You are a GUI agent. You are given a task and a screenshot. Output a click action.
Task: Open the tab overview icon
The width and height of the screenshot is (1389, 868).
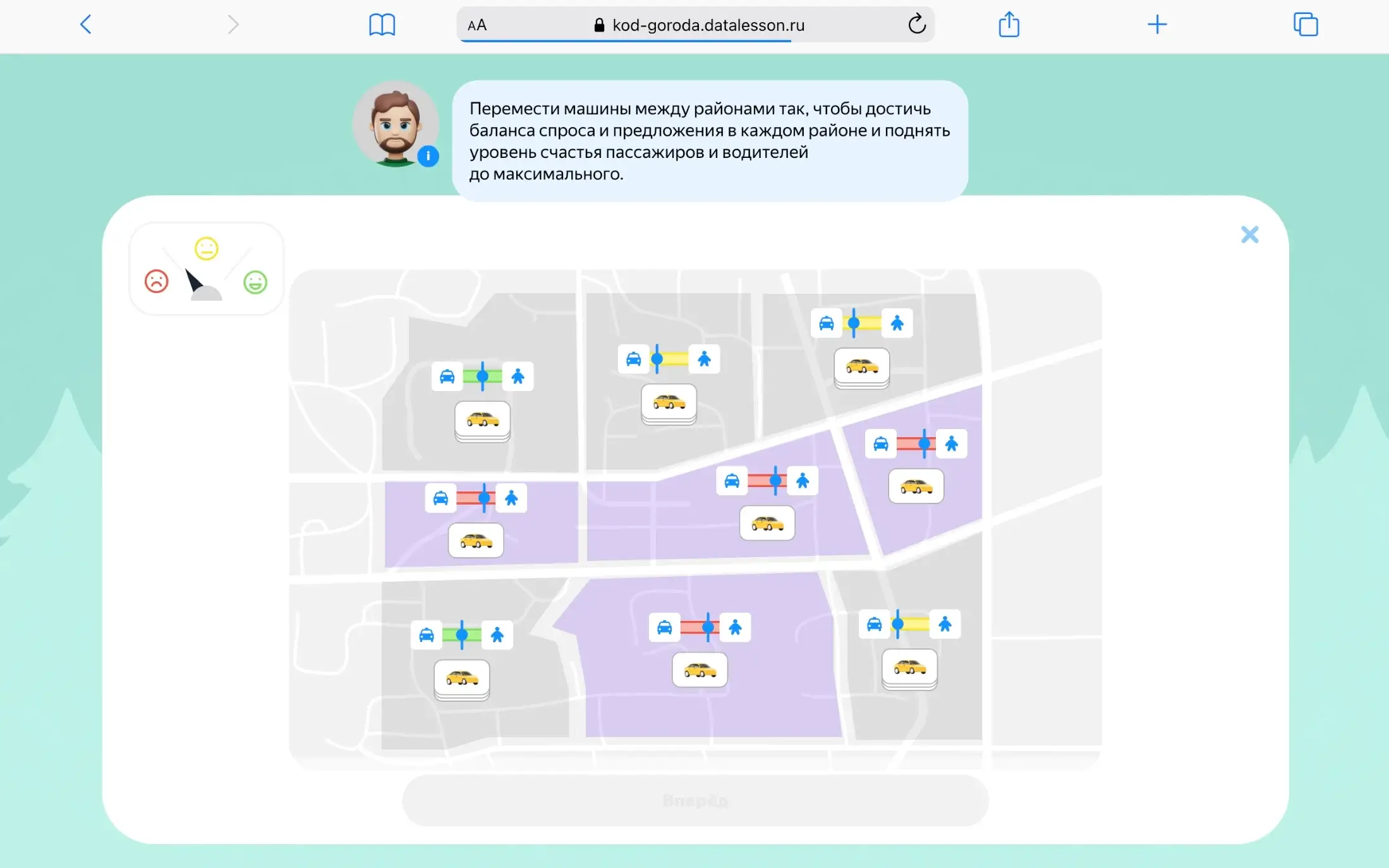[x=1305, y=25]
